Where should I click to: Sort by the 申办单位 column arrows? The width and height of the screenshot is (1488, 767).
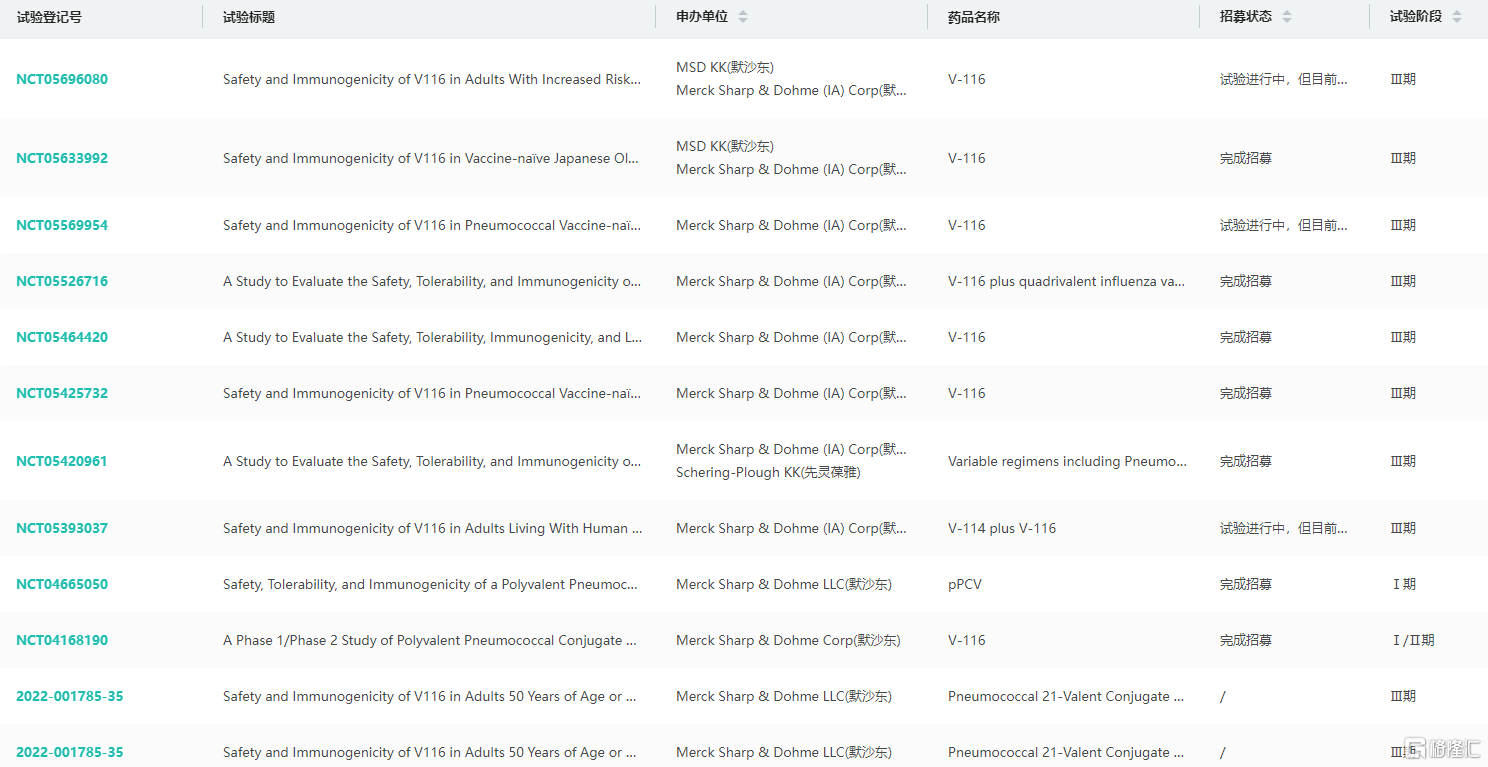743,17
